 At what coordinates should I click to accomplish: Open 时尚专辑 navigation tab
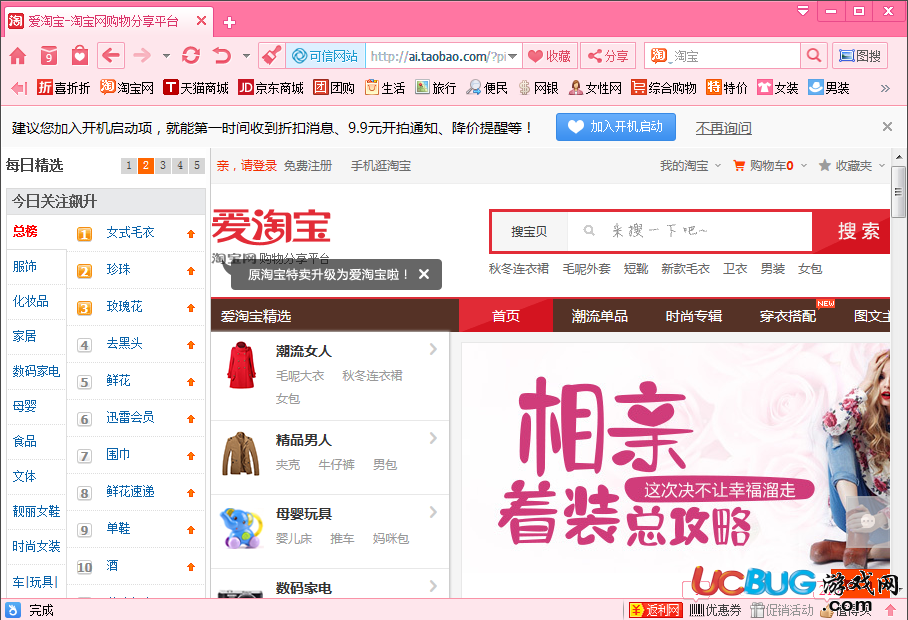click(693, 316)
